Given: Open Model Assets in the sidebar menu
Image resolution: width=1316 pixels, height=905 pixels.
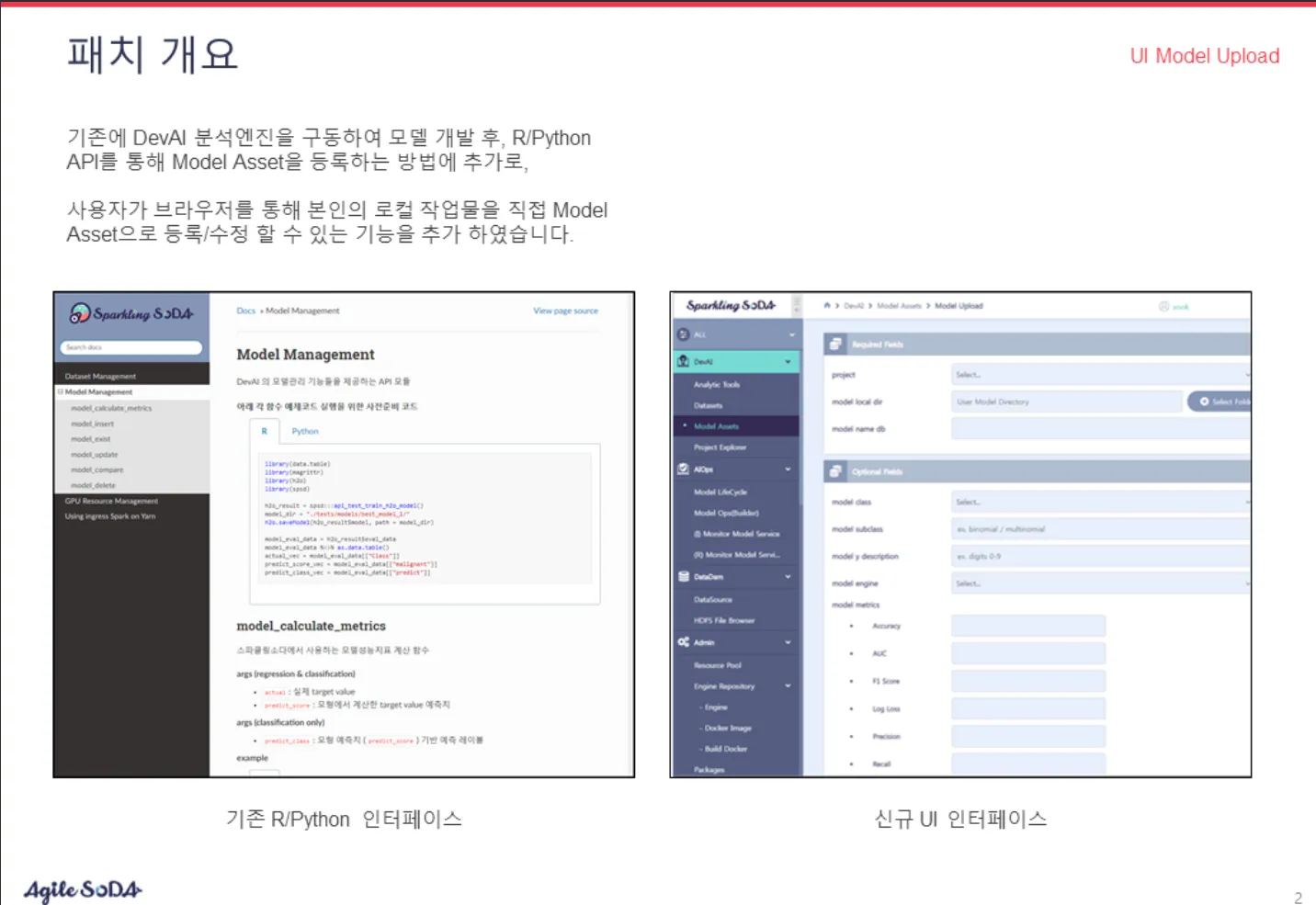Looking at the screenshot, I should [x=716, y=426].
